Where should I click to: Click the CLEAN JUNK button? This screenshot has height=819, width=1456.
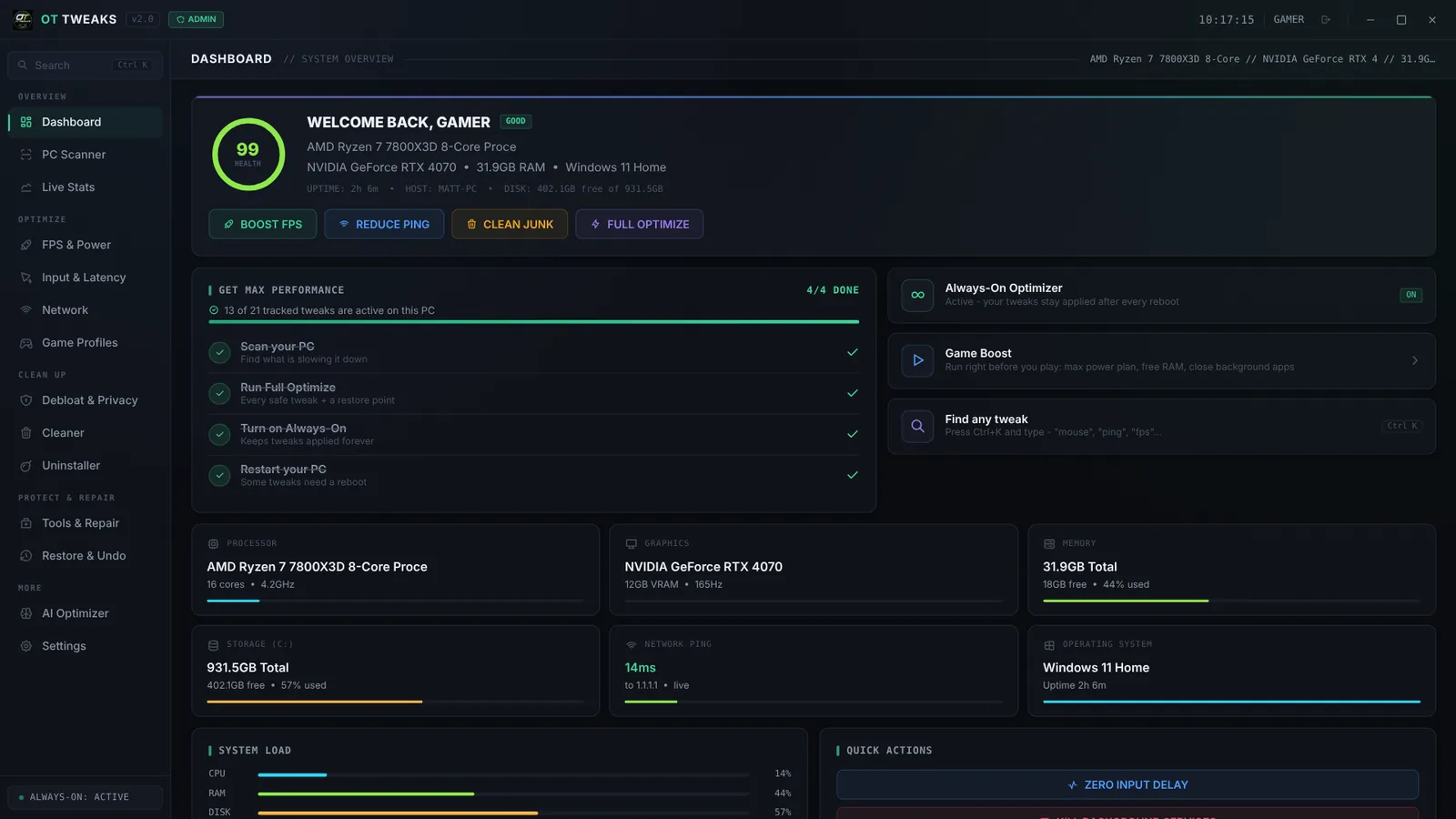510,224
